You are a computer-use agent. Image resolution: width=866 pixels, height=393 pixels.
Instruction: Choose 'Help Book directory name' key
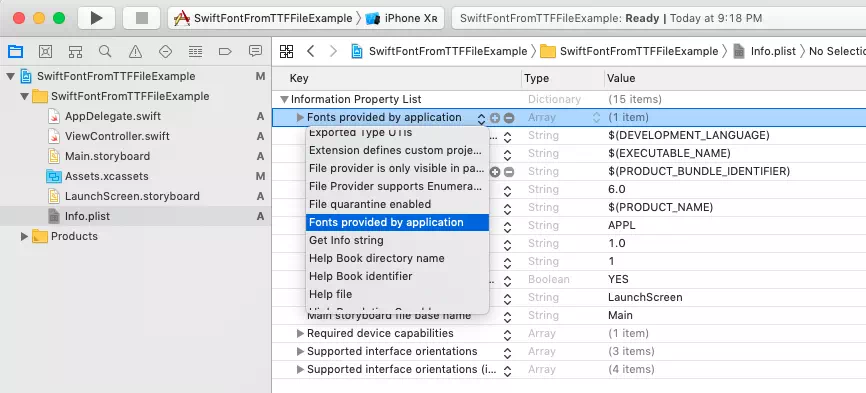(397, 258)
